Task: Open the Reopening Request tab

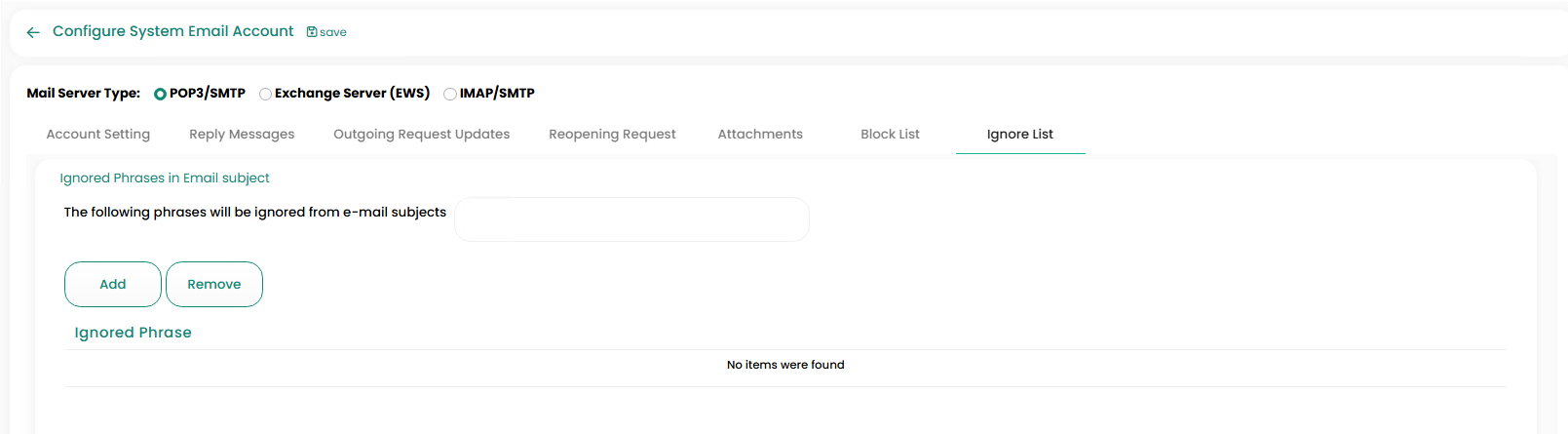Action: (x=612, y=135)
